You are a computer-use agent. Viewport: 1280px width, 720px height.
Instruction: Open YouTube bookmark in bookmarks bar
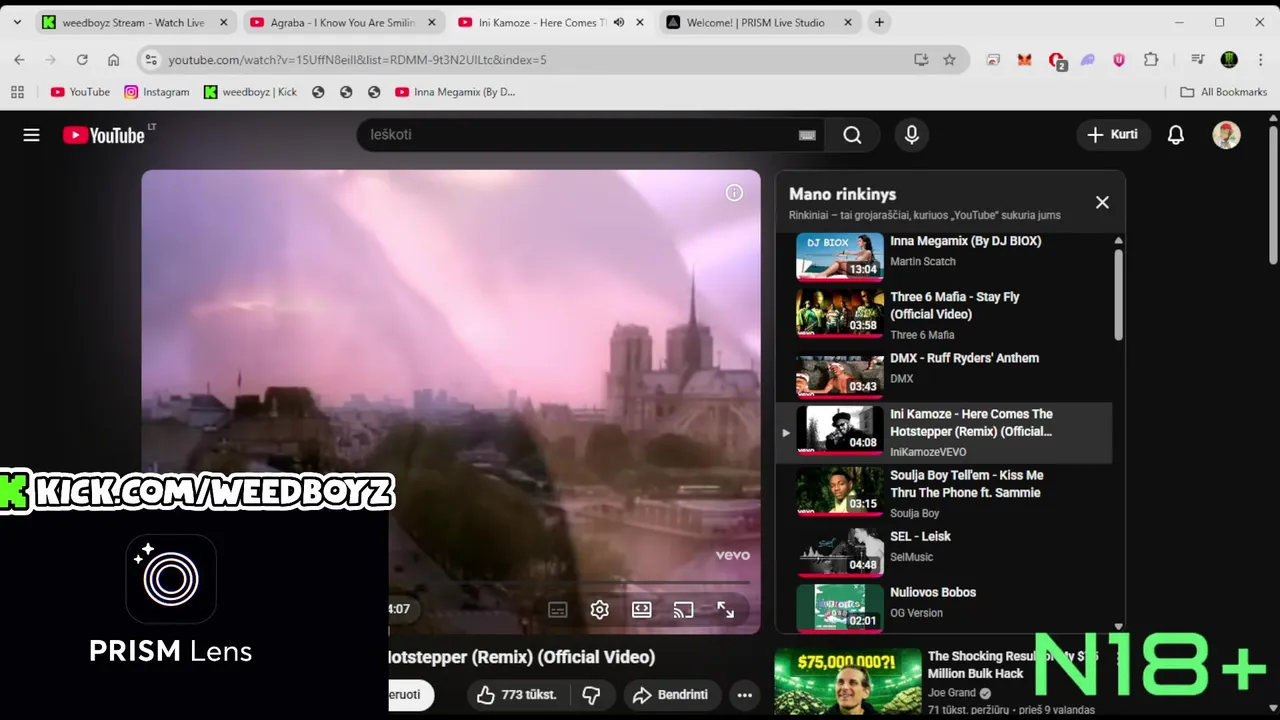[80, 92]
